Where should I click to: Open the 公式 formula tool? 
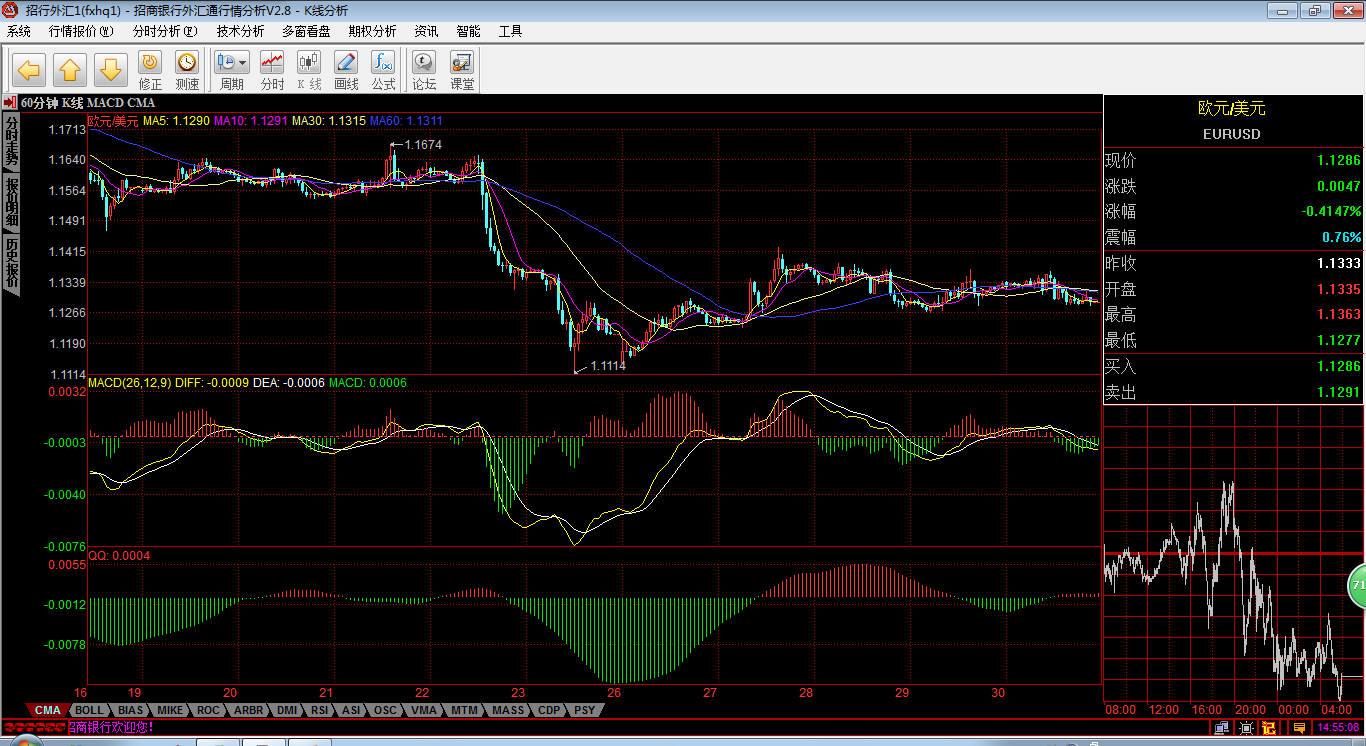[x=383, y=70]
